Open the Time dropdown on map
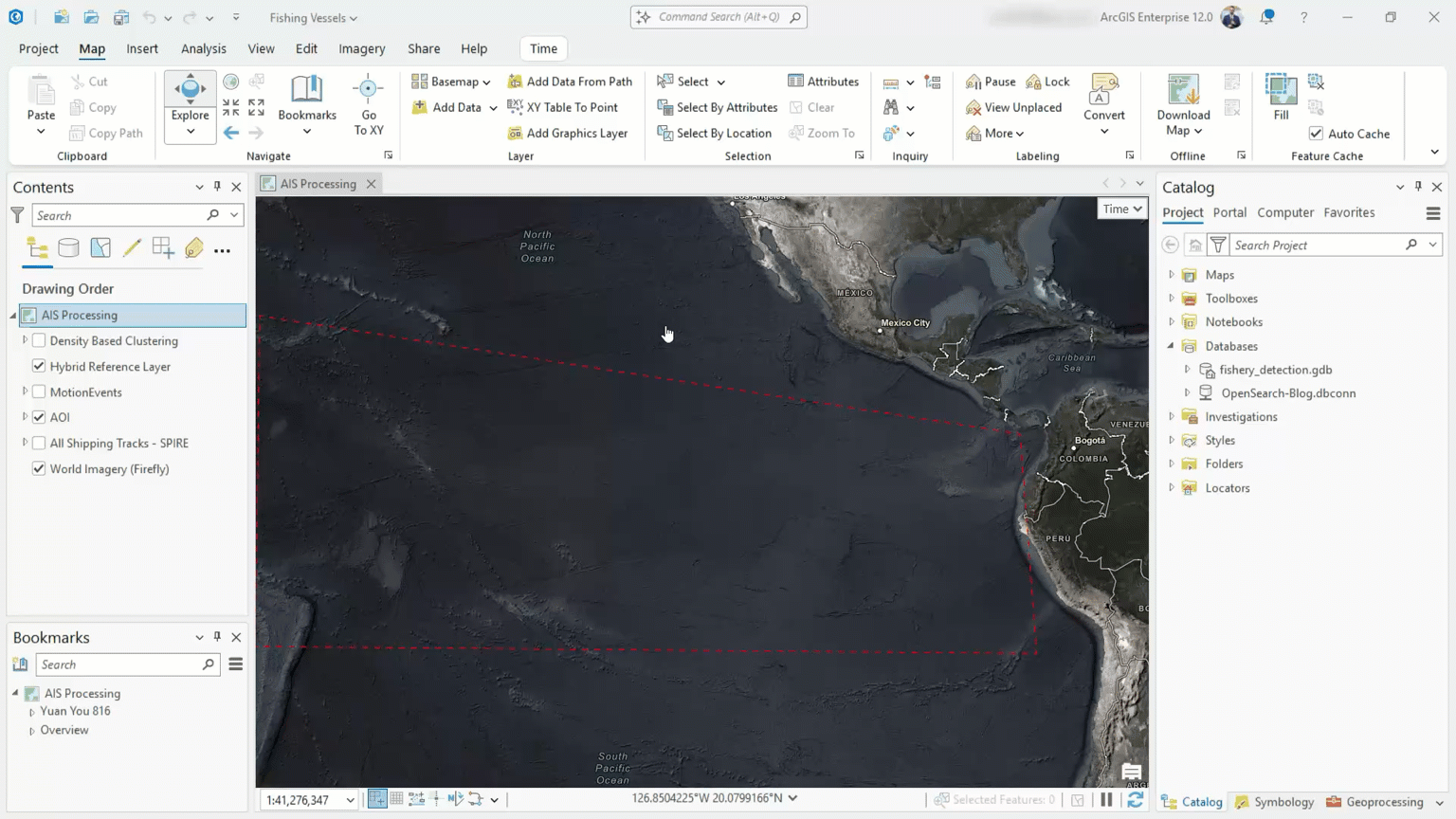Screen dimensions: 1456x819 (1121, 209)
